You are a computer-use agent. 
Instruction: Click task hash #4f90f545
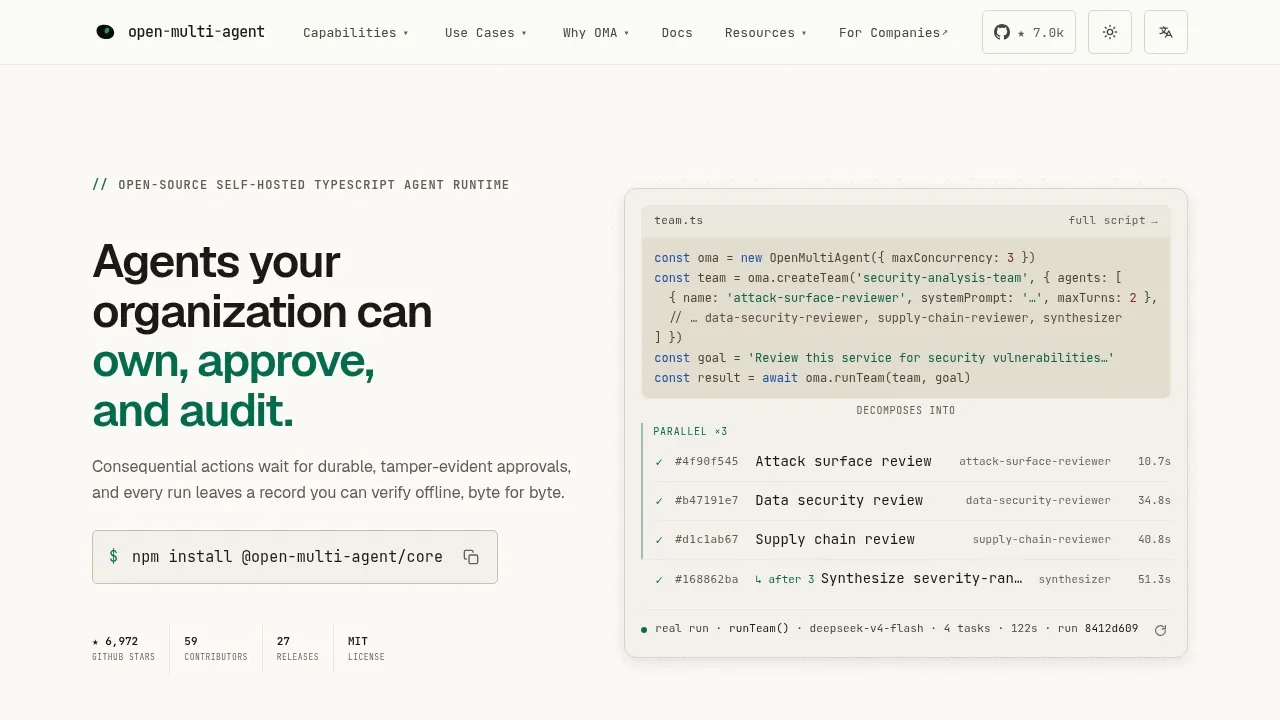tap(707, 461)
